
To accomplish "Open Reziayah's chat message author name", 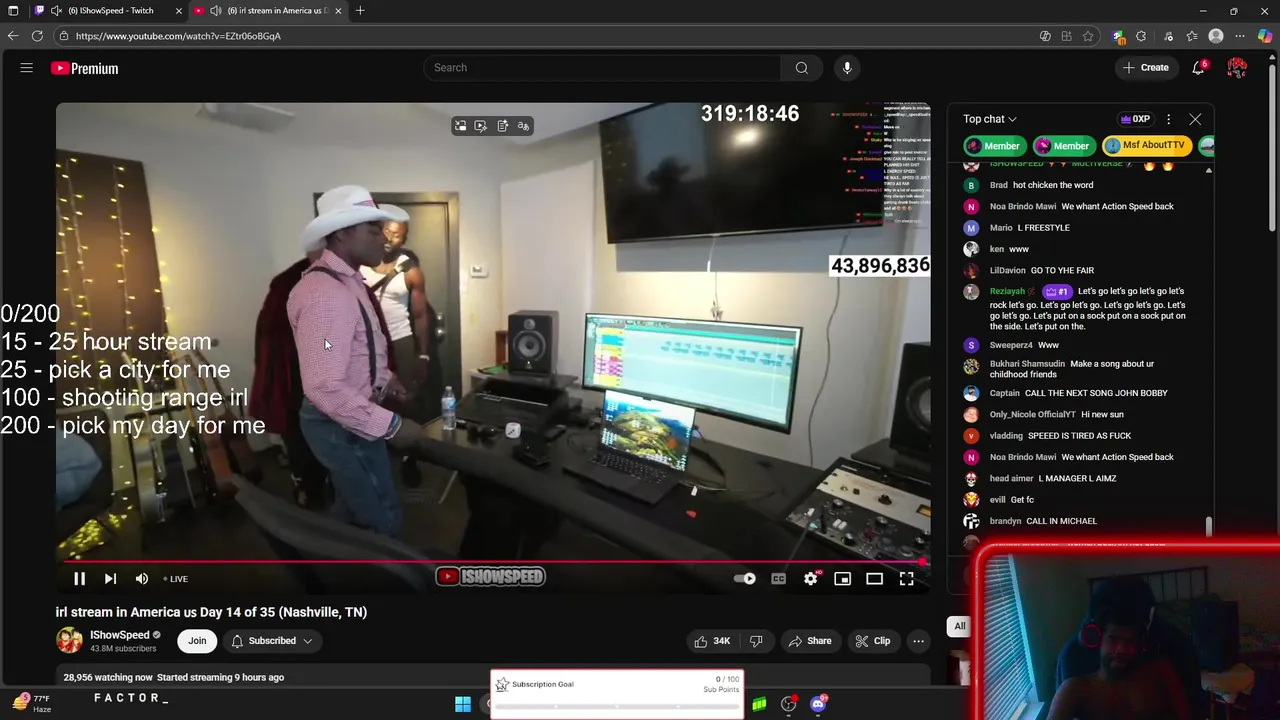I will pos(1007,291).
